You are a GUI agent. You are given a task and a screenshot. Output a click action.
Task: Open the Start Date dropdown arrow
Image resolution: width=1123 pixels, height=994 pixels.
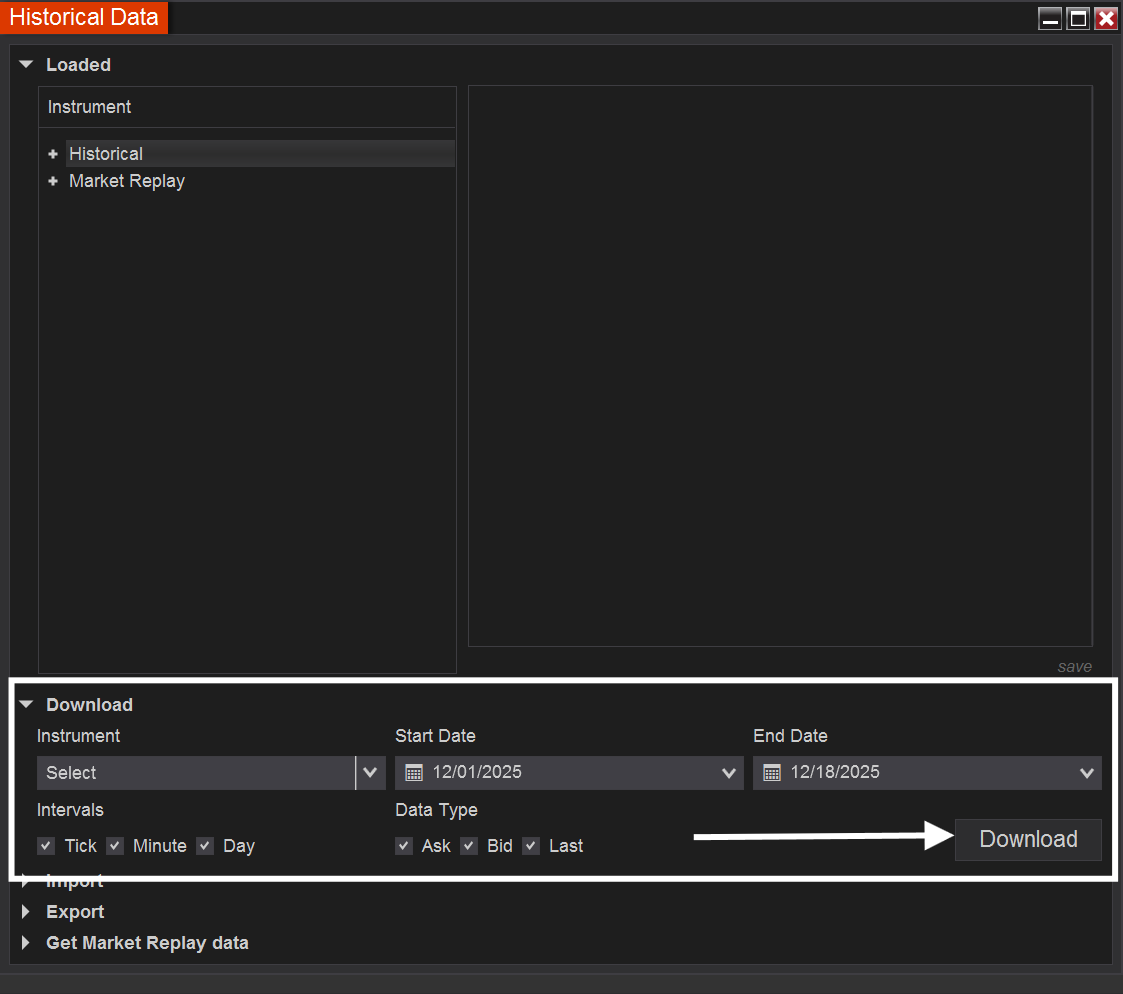[x=728, y=773]
